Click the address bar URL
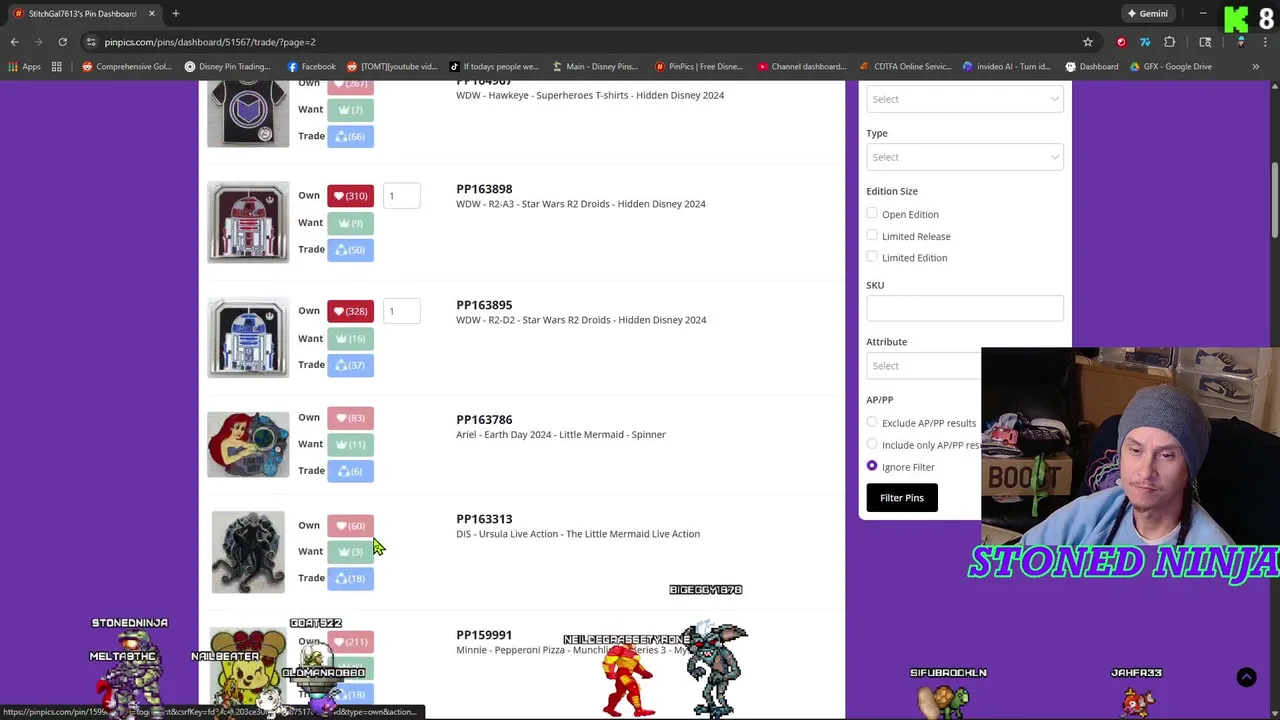Screen dimensions: 1280x720 (x=210, y=42)
